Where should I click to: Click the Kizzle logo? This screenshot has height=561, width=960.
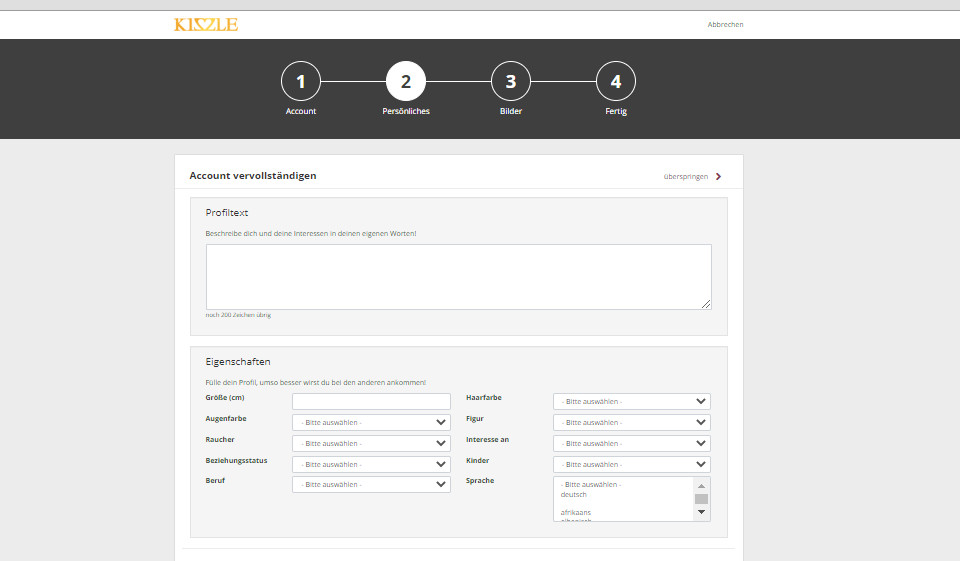tap(206, 24)
